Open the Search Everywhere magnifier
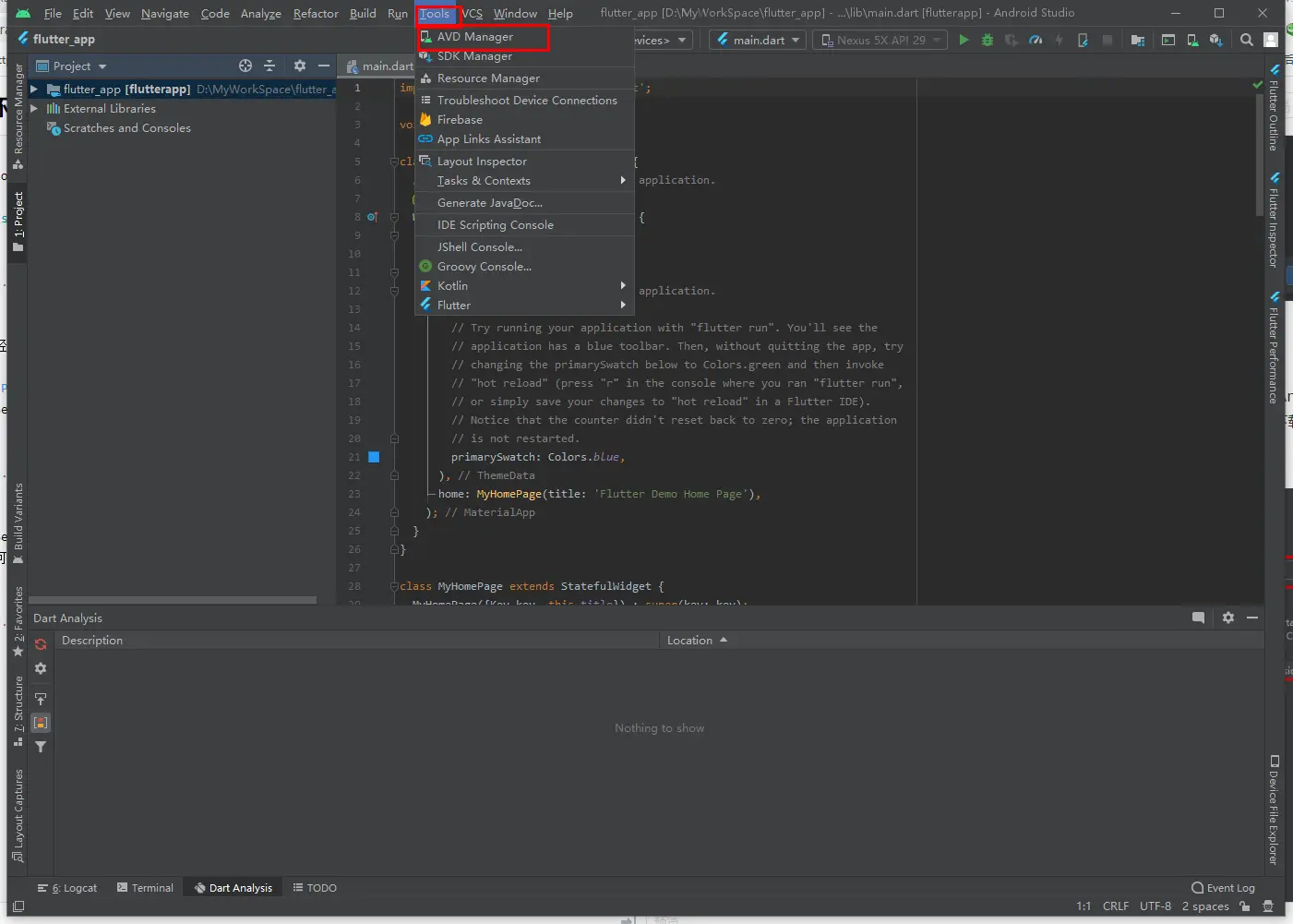Image resolution: width=1293 pixels, height=924 pixels. coord(1247,40)
